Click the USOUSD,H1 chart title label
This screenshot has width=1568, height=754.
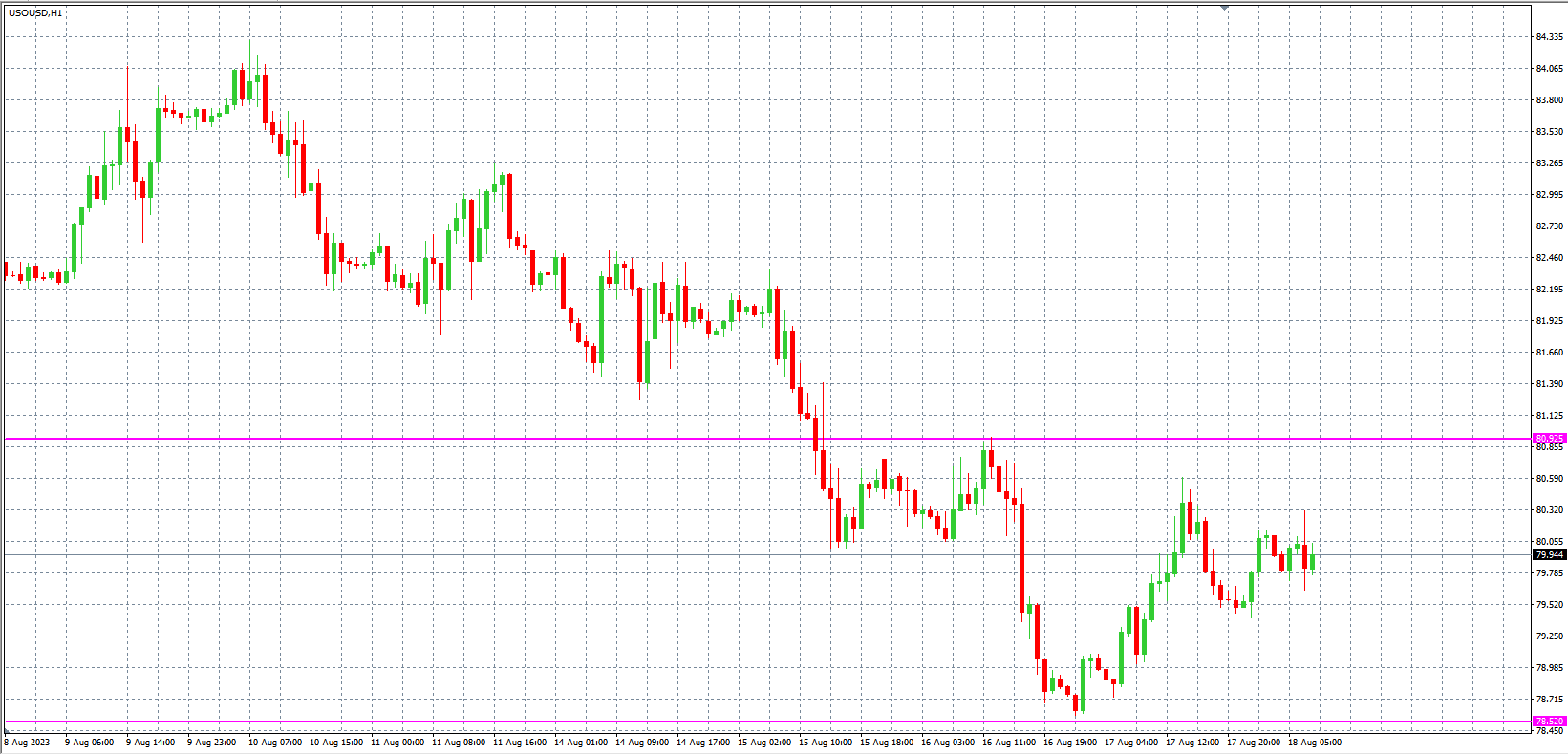click(x=35, y=13)
